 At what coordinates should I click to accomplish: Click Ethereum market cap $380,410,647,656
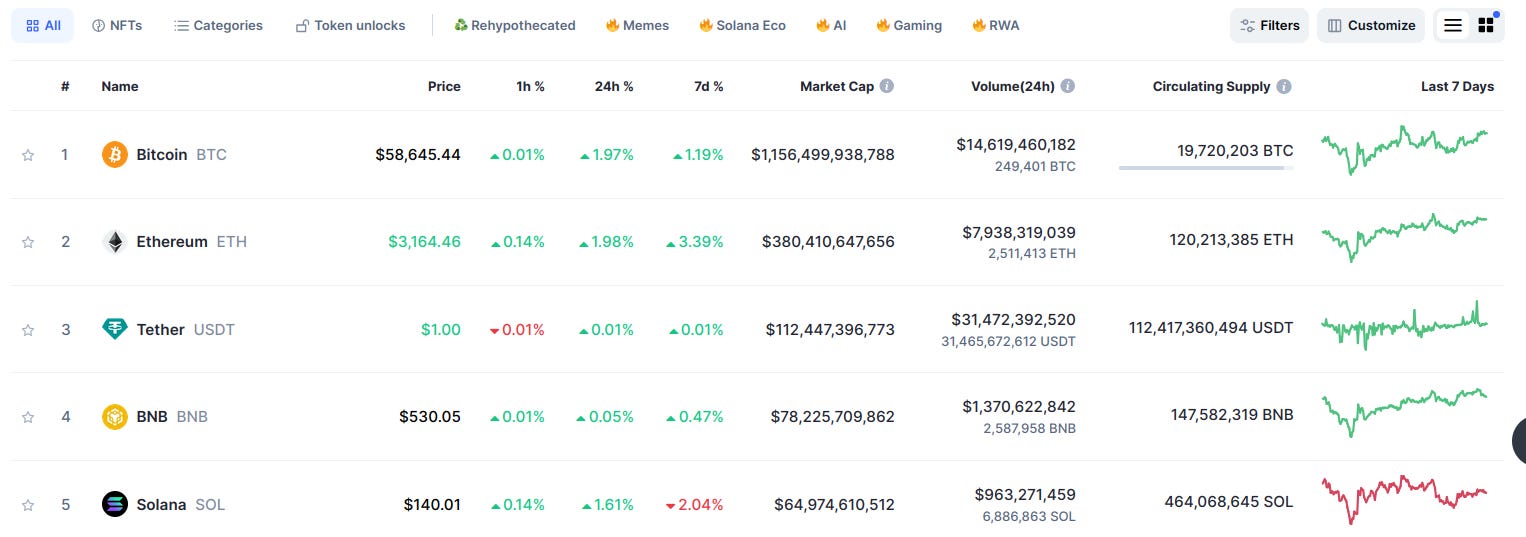click(x=828, y=242)
